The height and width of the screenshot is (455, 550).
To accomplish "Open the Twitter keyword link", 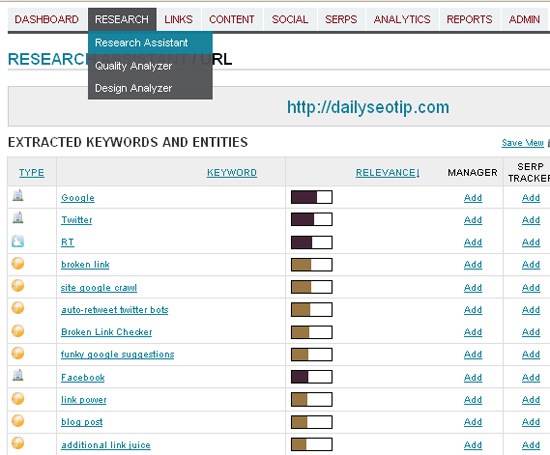I will [x=76, y=220].
